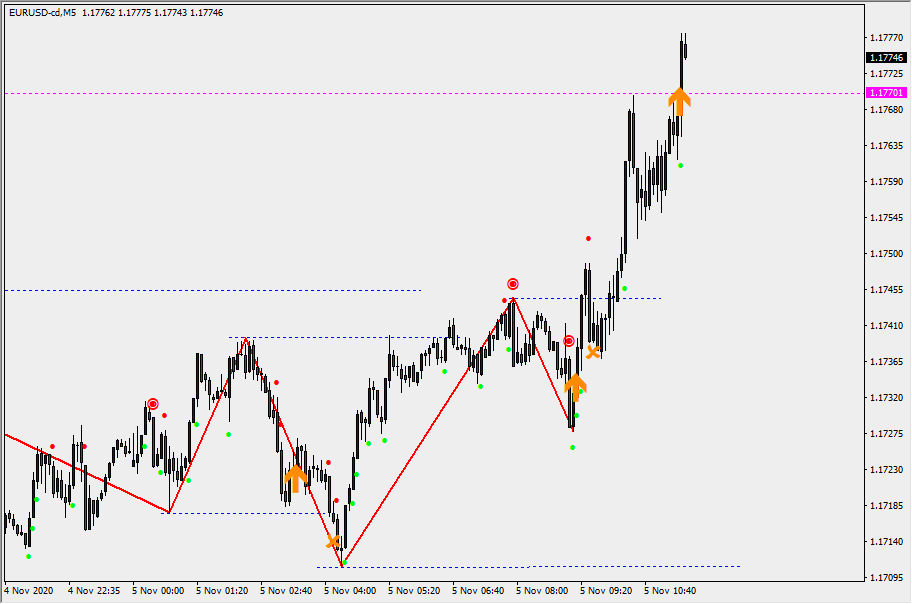Click the 4 Nov 2020 date label
The width and height of the screenshot is (912, 604).
28,590
